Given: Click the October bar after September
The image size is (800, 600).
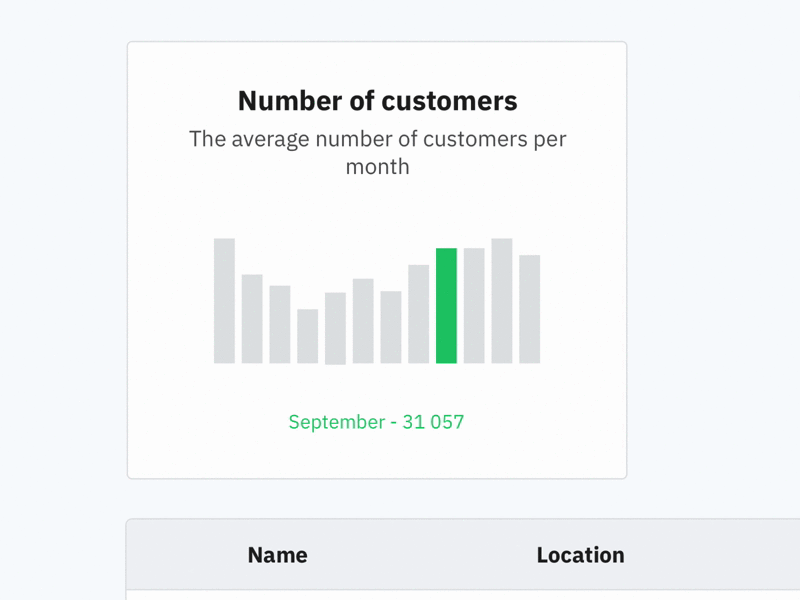Looking at the screenshot, I should pos(473,305).
